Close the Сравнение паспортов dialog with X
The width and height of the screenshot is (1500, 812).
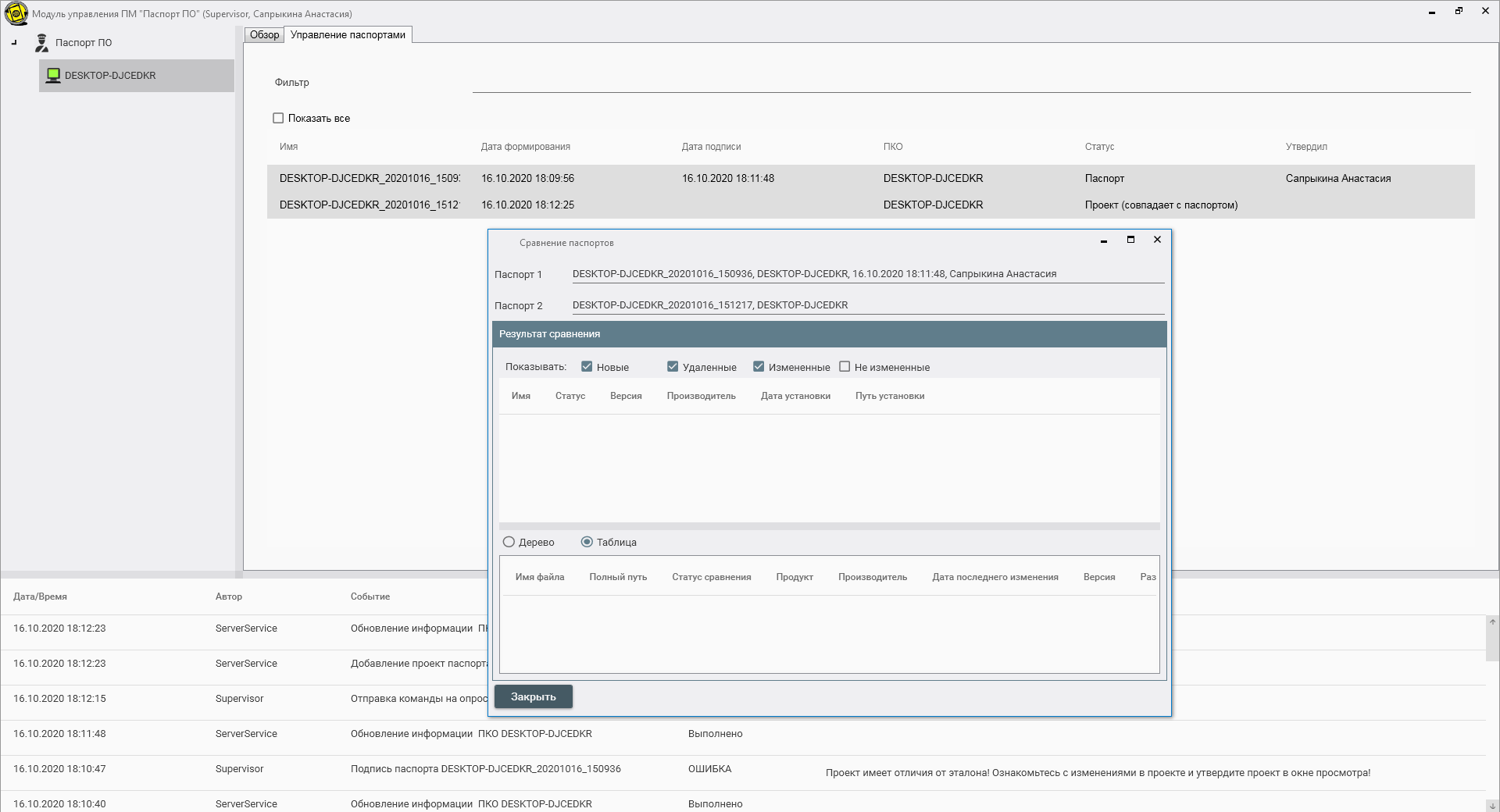[1157, 240]
